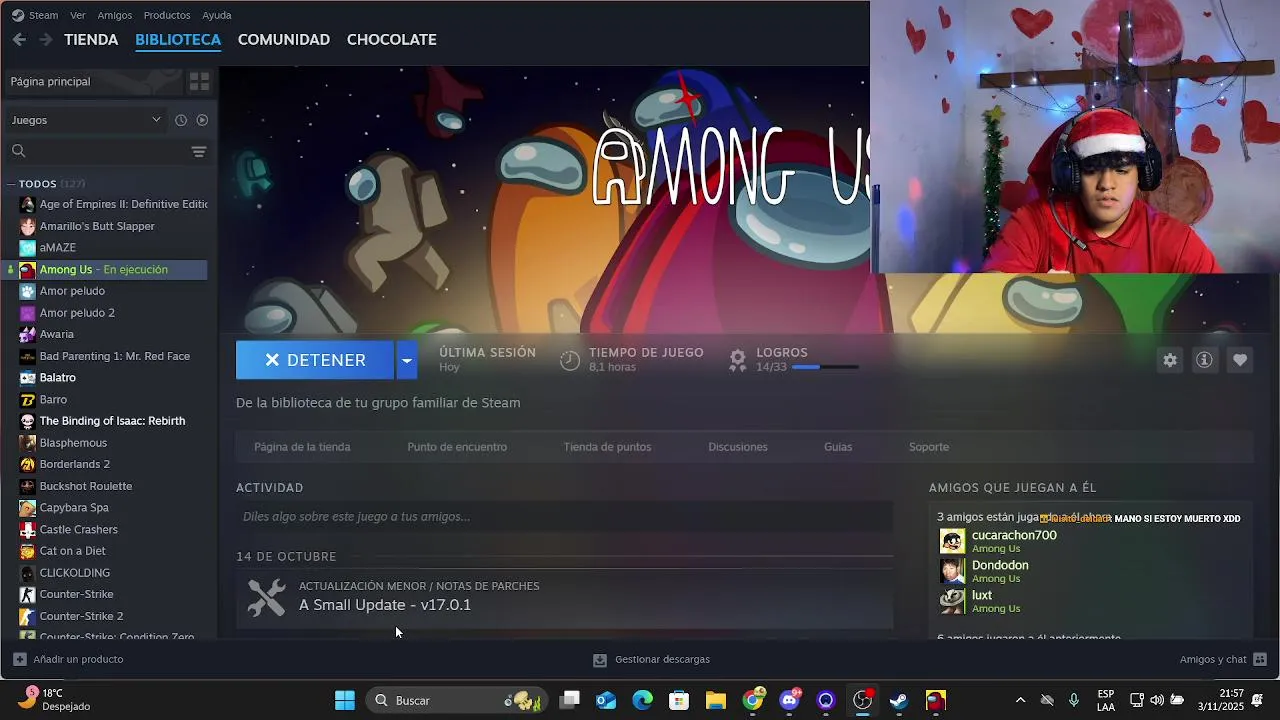
Task: Click the play time clock icon
Action: pos(570,360)
